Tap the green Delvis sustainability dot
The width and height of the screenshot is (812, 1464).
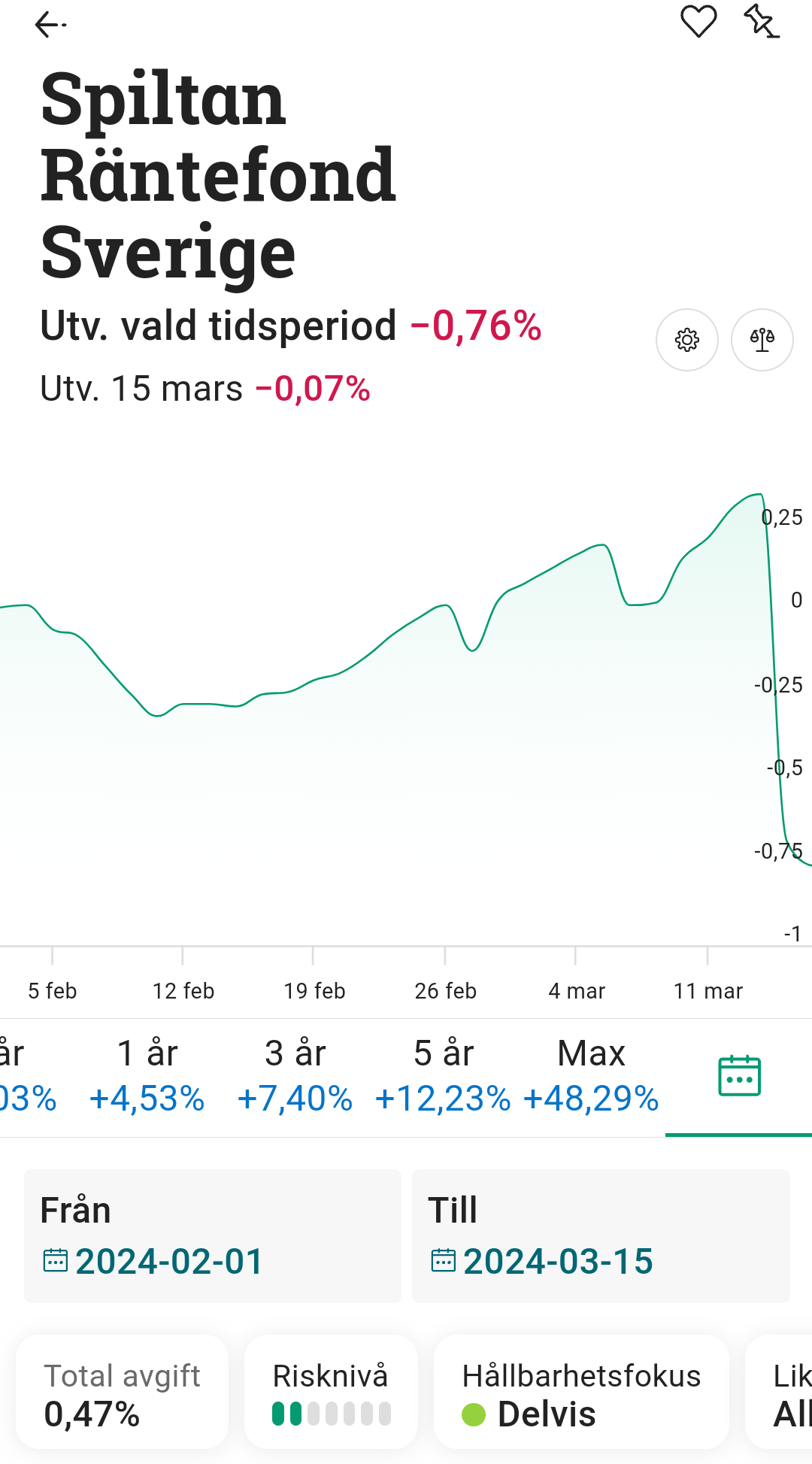click(474, 1414)
